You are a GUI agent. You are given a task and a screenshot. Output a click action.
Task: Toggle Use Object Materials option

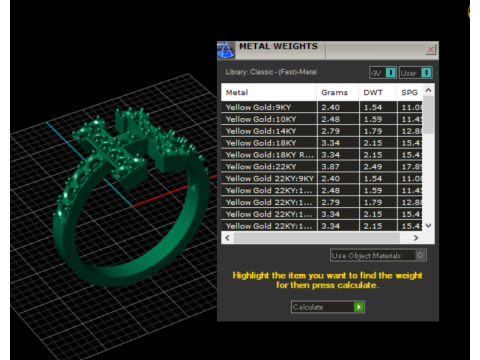[x=378, y=255]
